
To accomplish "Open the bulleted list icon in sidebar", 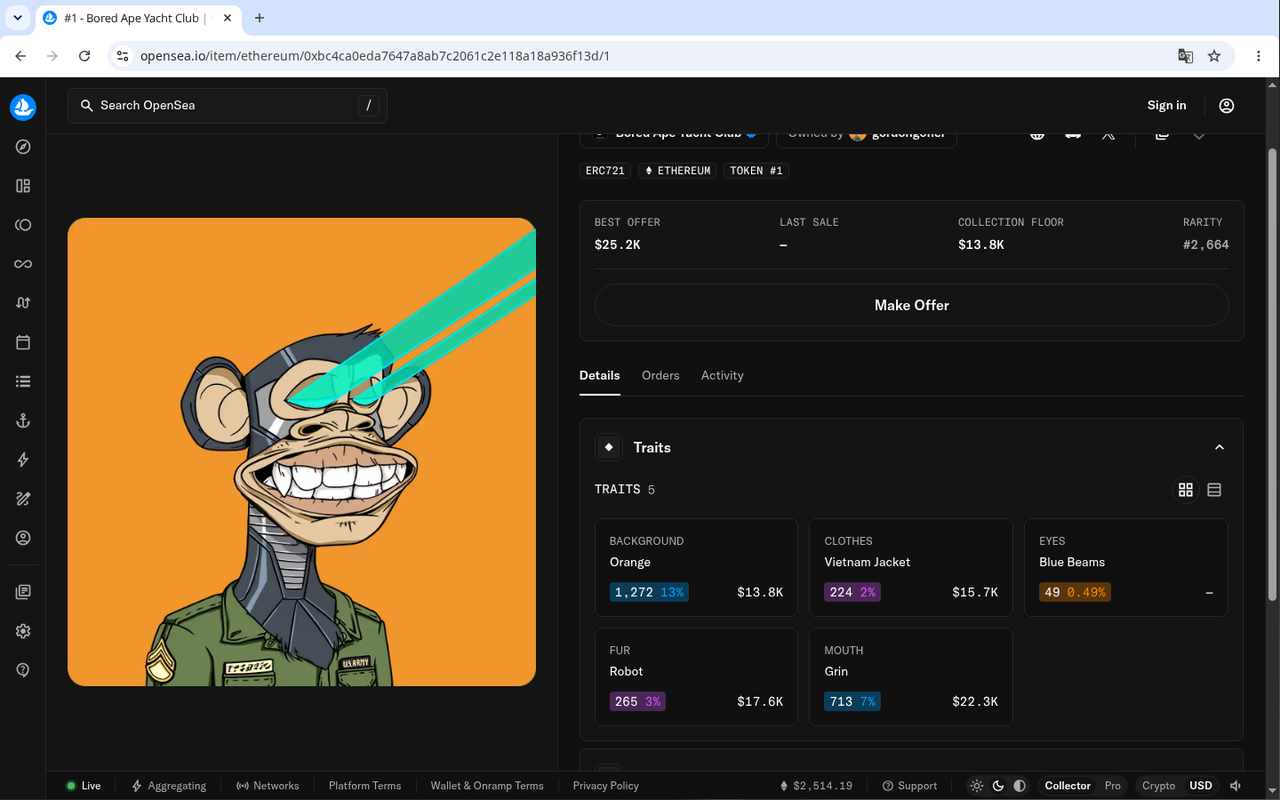I will pos(23,381).
